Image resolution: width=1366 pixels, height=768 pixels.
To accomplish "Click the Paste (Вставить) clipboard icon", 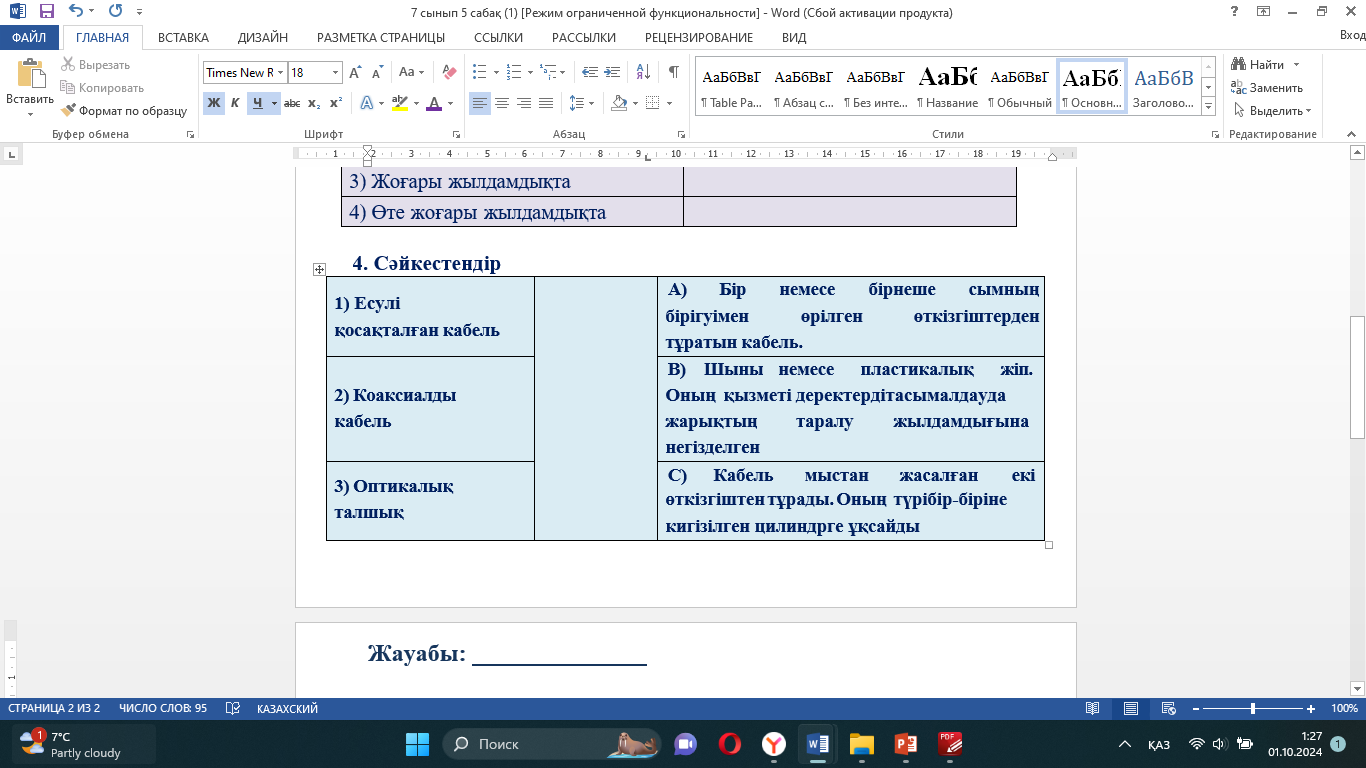I will click(x=30, y=75).
